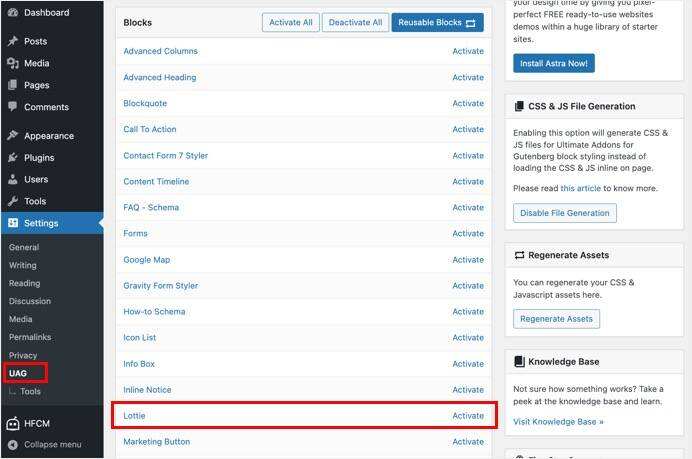692x459 pixels.
Task: Click the Appearance paintbrush icon
Action: [13, 135]
